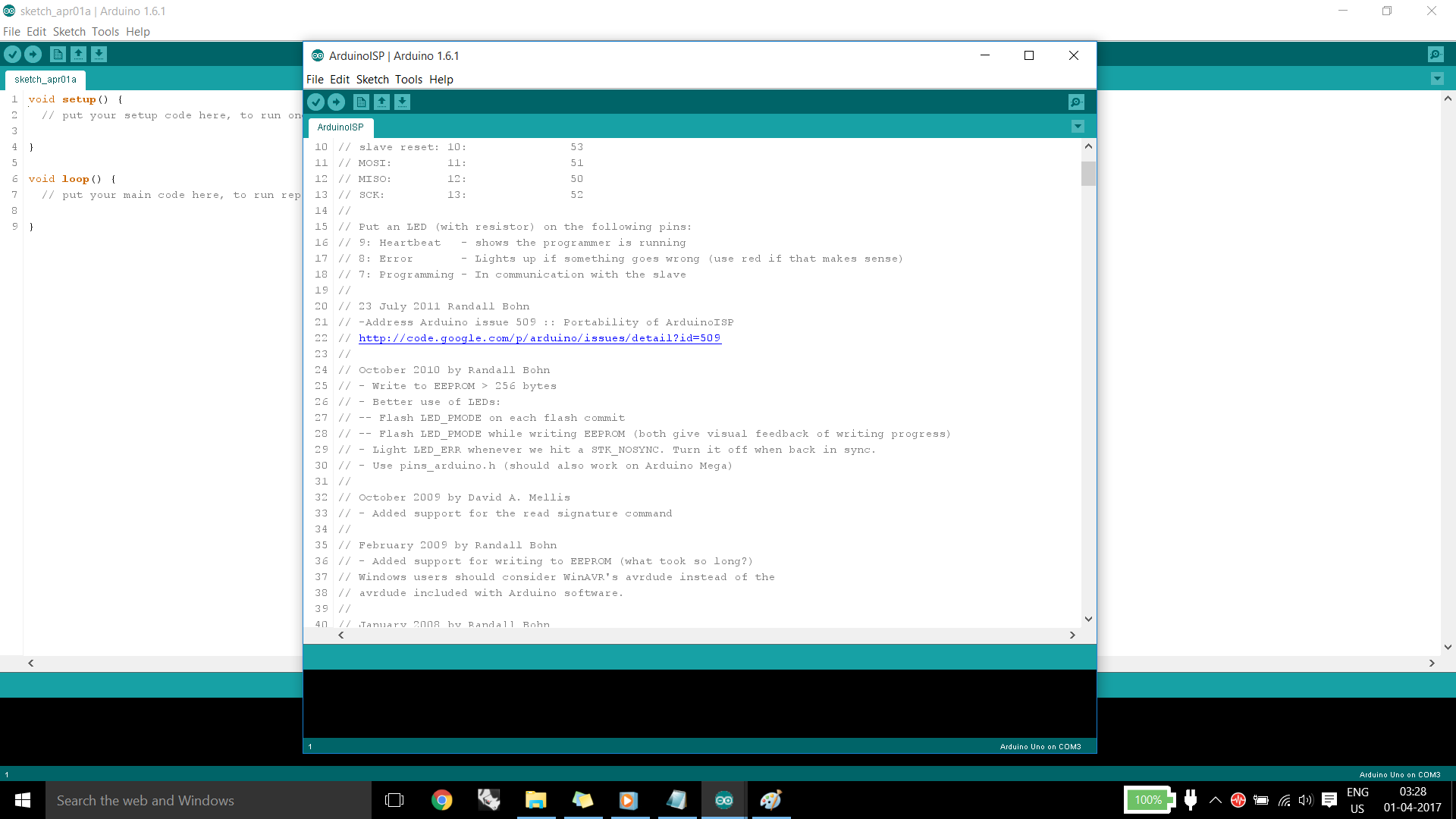Click 'void setup()' line in sketch_apr01a
The width and height of the screenshot is (1456, 819).
point(75,99)
